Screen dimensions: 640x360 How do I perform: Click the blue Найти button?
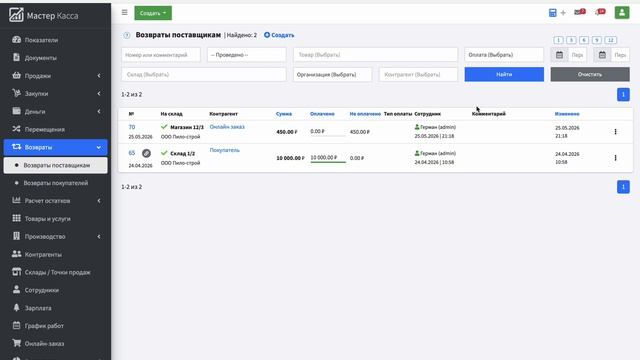coord(504,74)
